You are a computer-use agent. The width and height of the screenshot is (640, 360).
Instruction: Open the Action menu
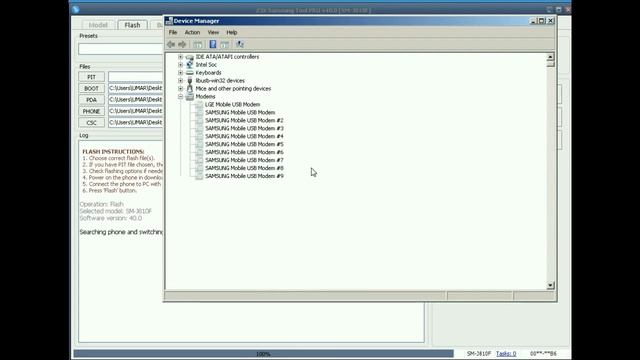192,32
